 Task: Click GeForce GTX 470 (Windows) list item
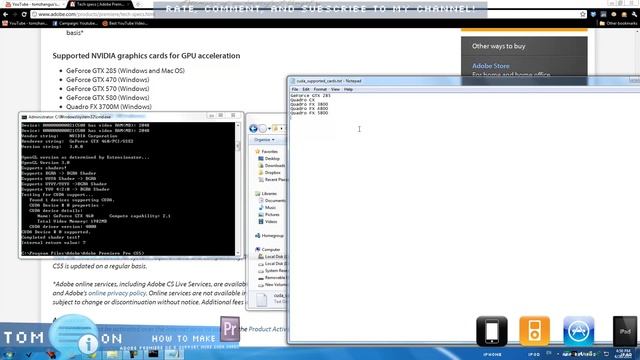[108, 80]
